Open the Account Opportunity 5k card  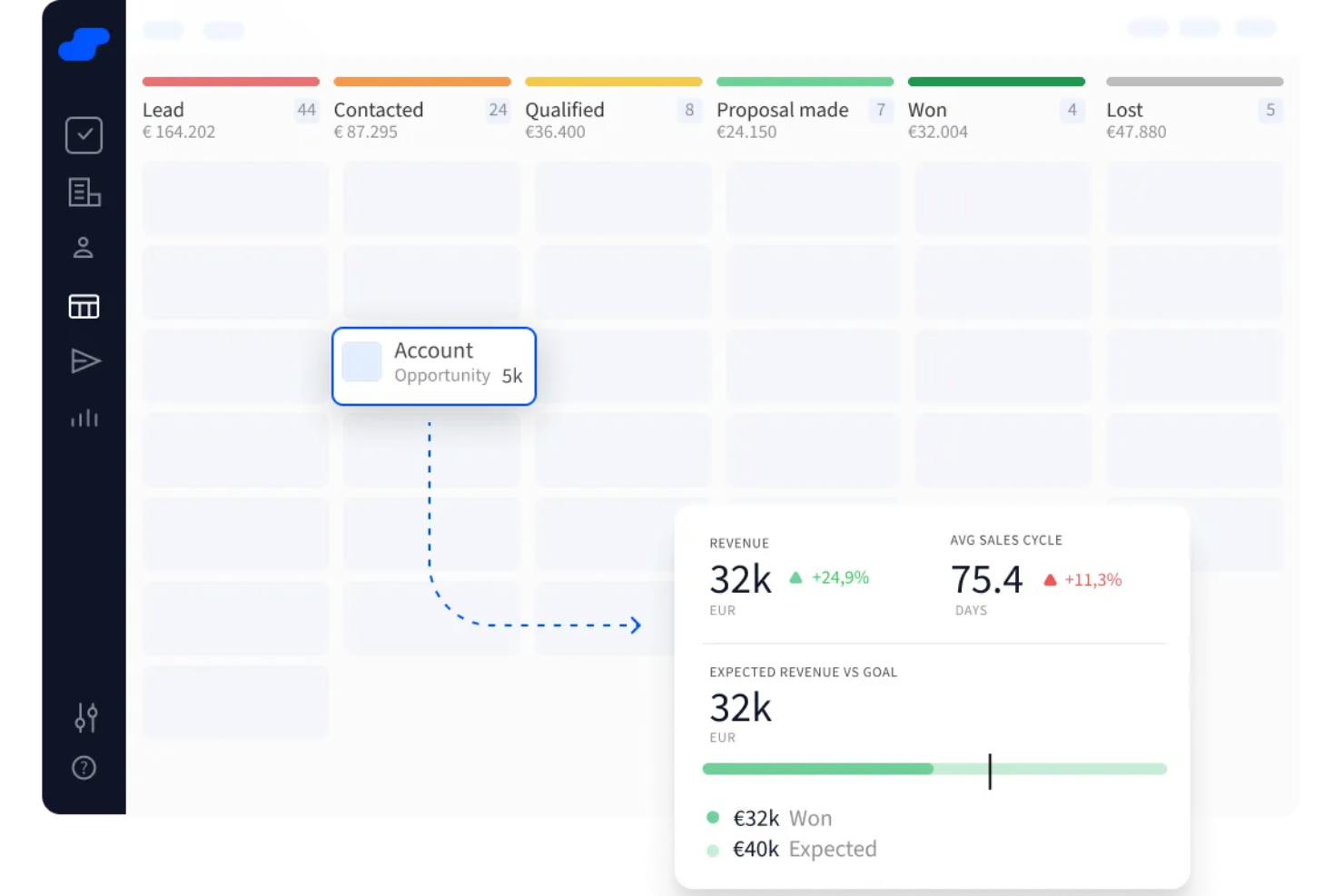tap(433, 366)
